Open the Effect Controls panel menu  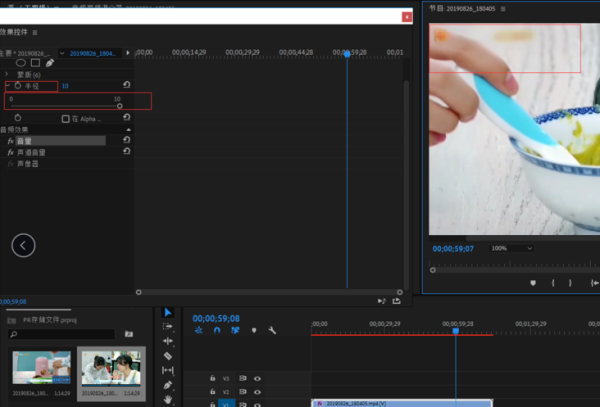[35, 33]
